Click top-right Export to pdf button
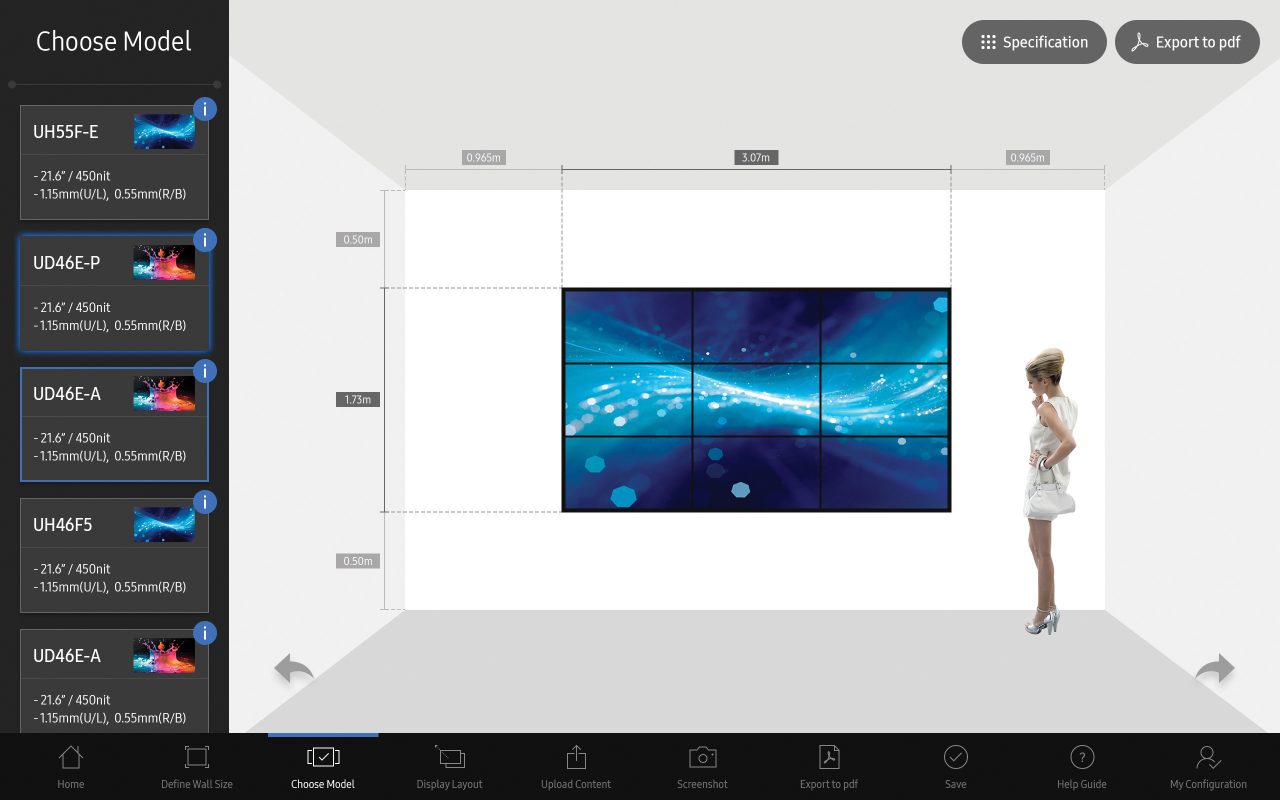Viewport: 1280px width, 800px height. (1187, 42)
